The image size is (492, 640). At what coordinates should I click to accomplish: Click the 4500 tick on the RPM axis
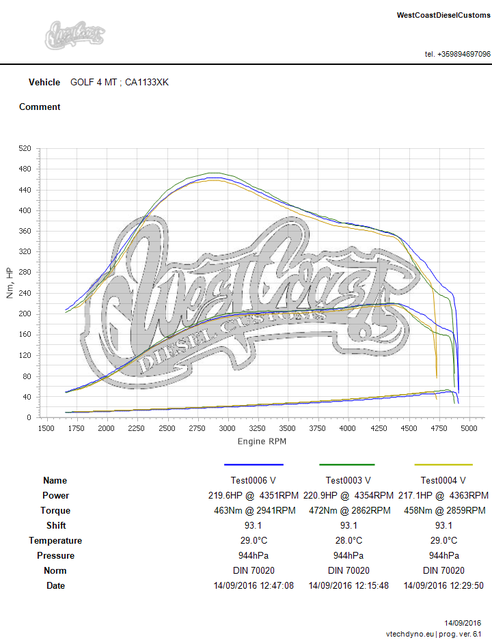click(408, 428)
